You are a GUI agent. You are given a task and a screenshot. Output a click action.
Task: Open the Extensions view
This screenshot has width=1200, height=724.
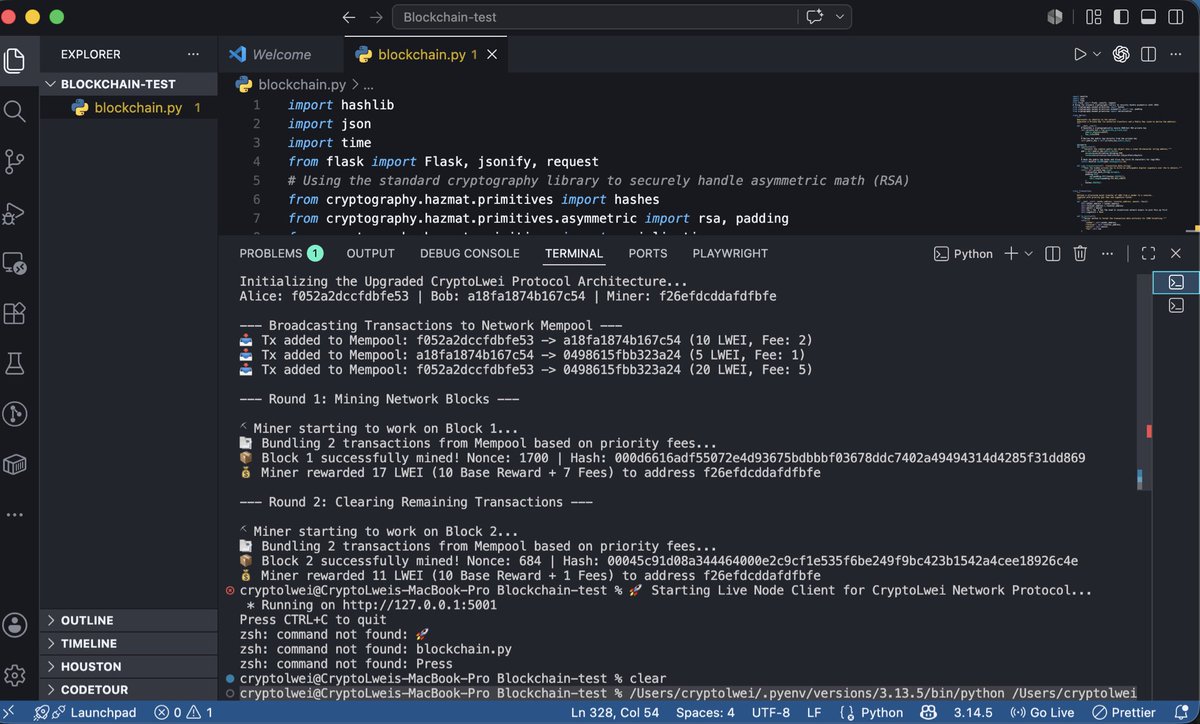pyautogui.click(x=15, y=314)
